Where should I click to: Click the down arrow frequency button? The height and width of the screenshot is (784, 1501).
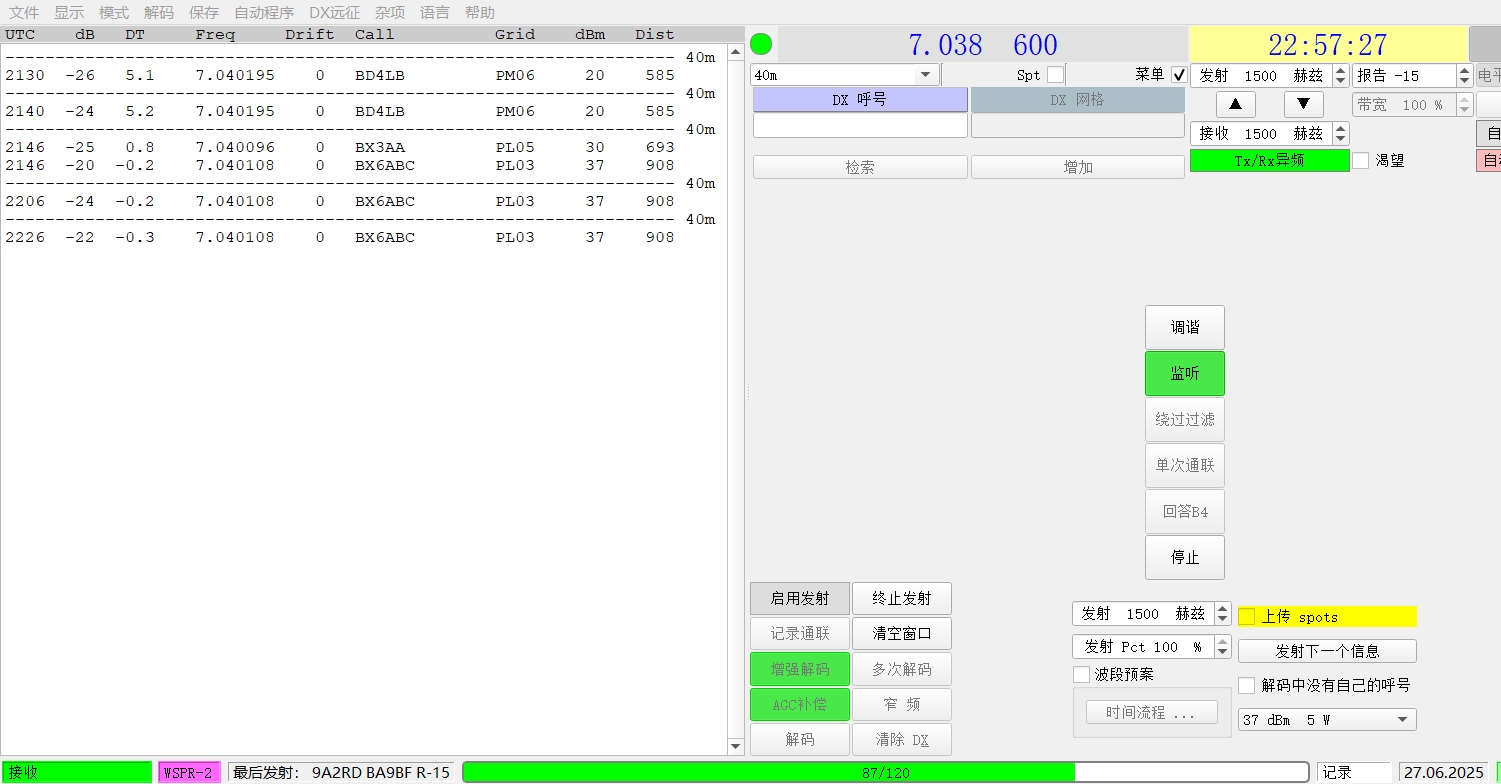click(1303, 104)
